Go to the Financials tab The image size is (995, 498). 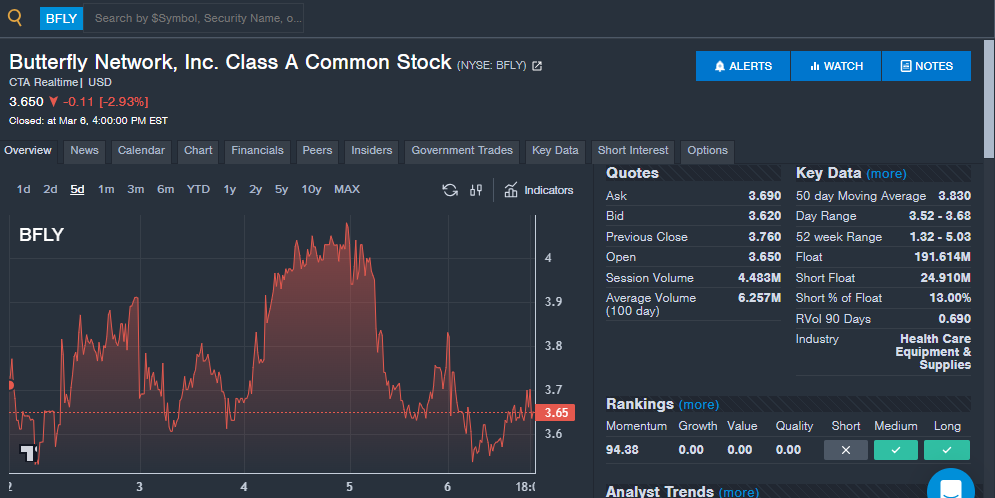click(x=257, y=151)
